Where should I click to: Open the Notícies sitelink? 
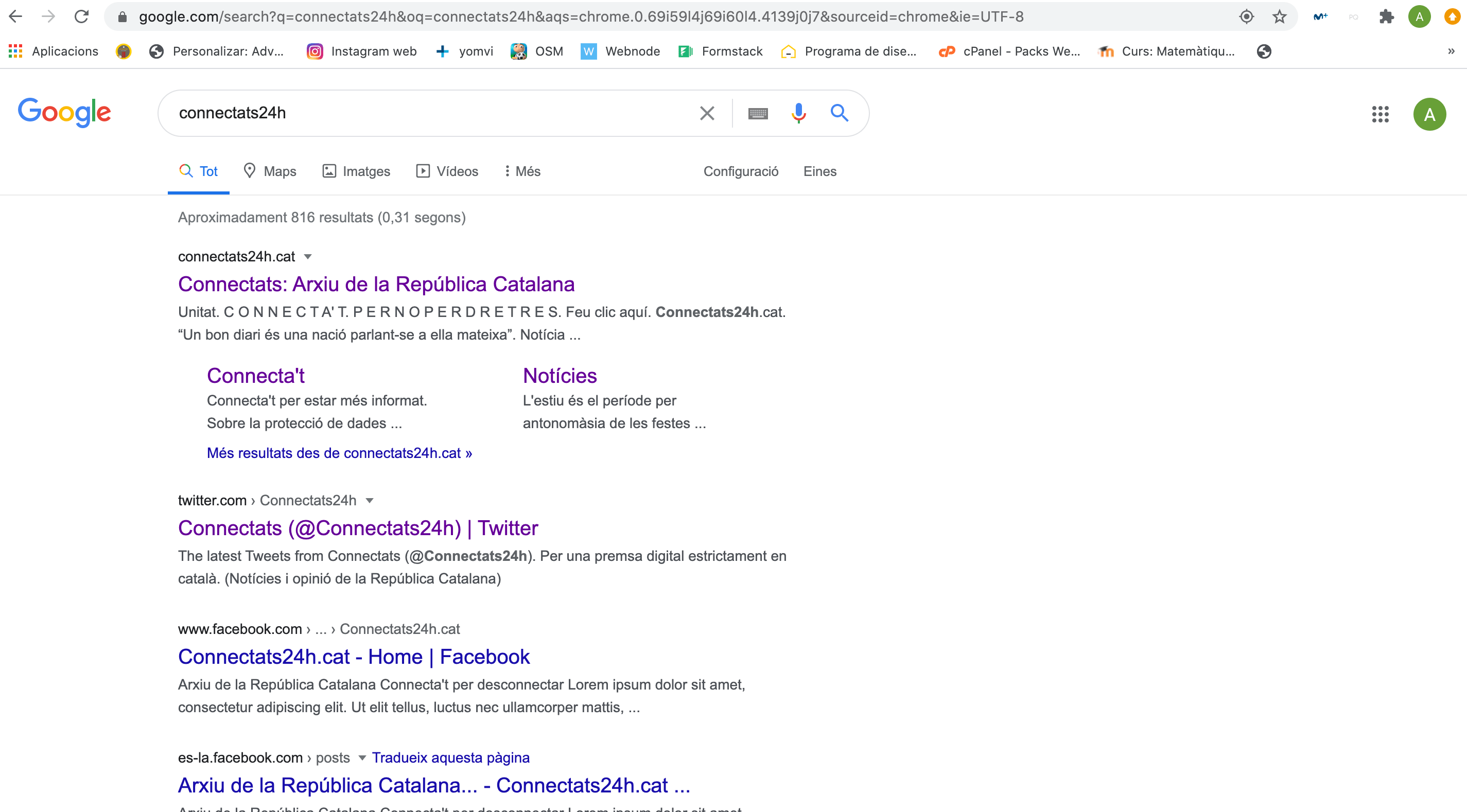[x=560, y=376]
